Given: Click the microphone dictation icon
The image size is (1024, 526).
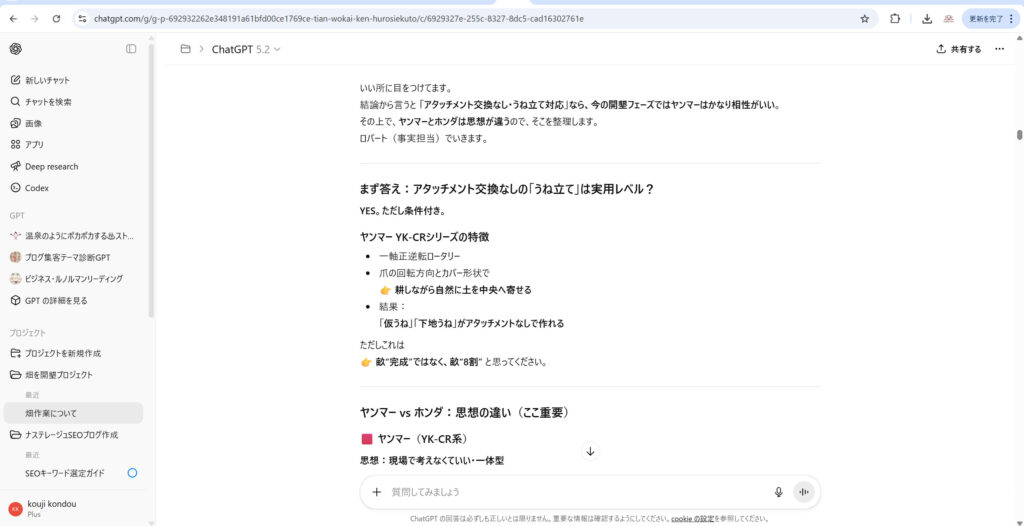Looking at the screenshot, I should tap(778, 492).
